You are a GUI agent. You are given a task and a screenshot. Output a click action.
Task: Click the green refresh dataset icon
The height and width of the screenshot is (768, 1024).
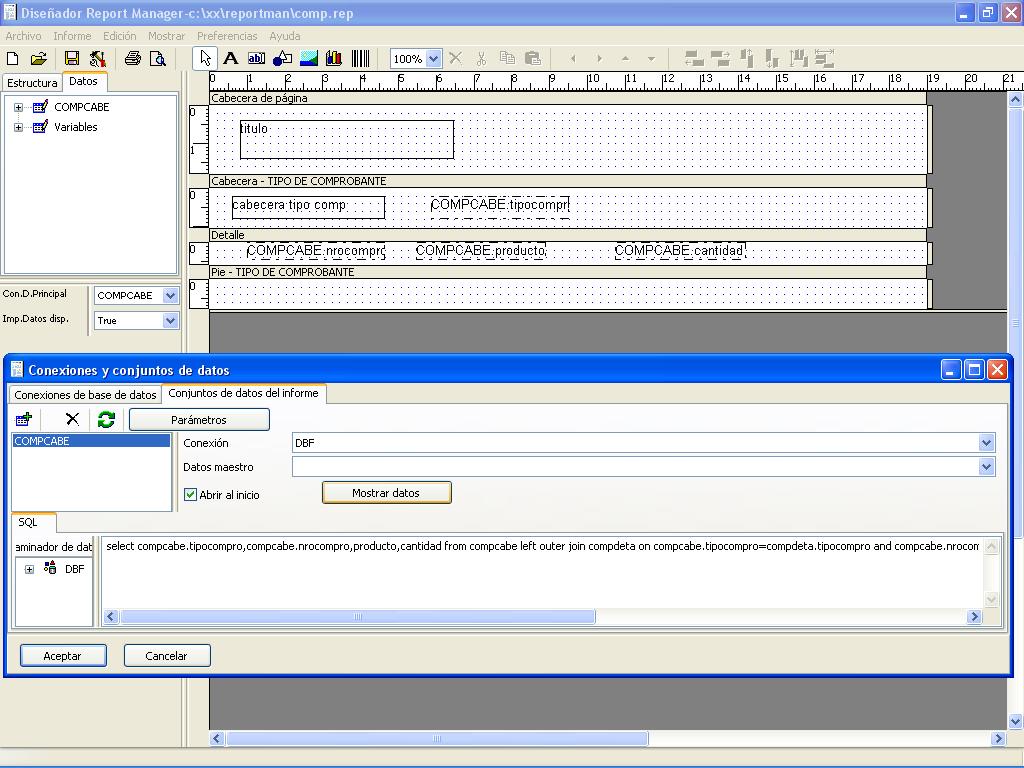pyautogui.click(x=106, y=420)
